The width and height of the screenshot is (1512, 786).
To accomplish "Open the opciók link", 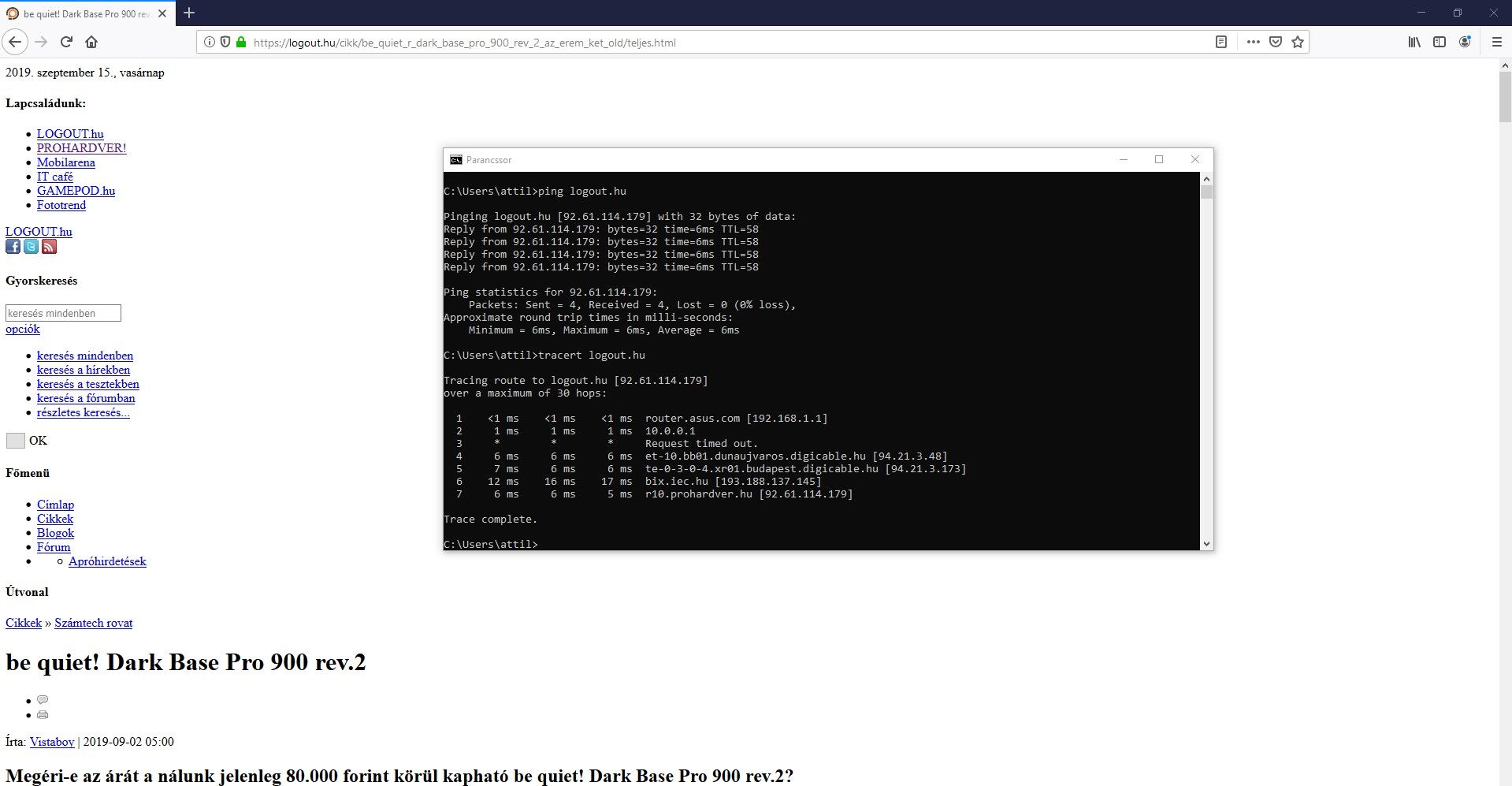I will 22,329.
